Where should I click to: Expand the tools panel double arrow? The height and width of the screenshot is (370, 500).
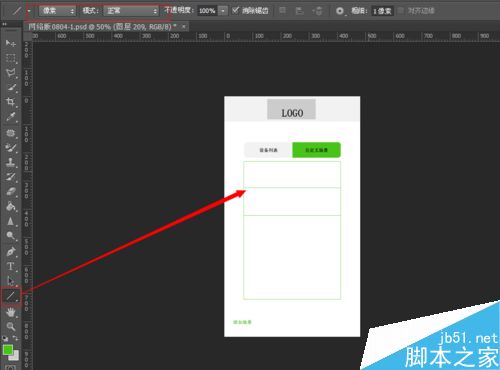(4, 24)
